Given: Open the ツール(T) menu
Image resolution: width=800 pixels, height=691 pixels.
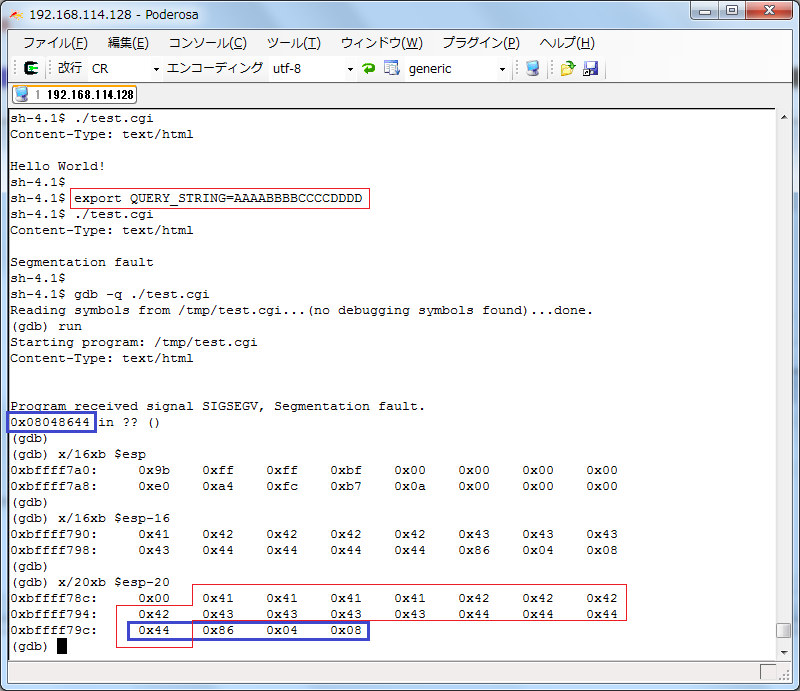Looking at the screenshot, I should coord(294,43).
